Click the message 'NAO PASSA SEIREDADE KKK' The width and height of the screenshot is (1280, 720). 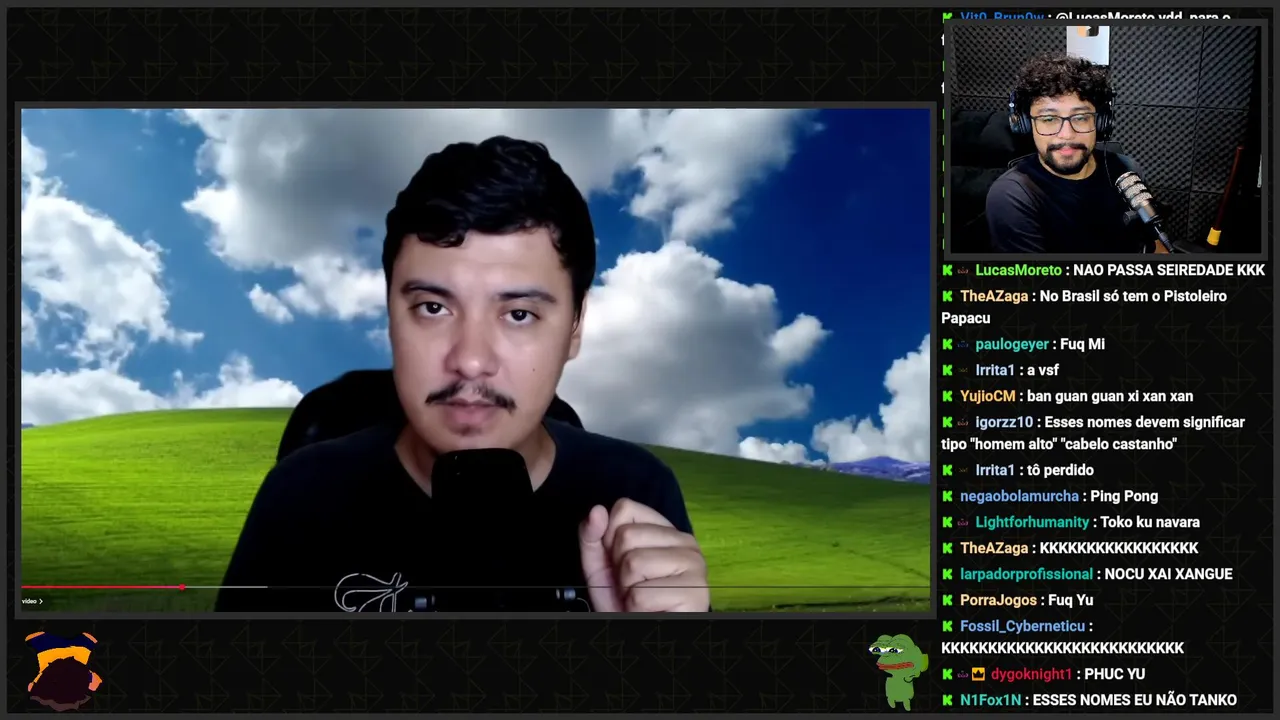[x=1169, y=270]
